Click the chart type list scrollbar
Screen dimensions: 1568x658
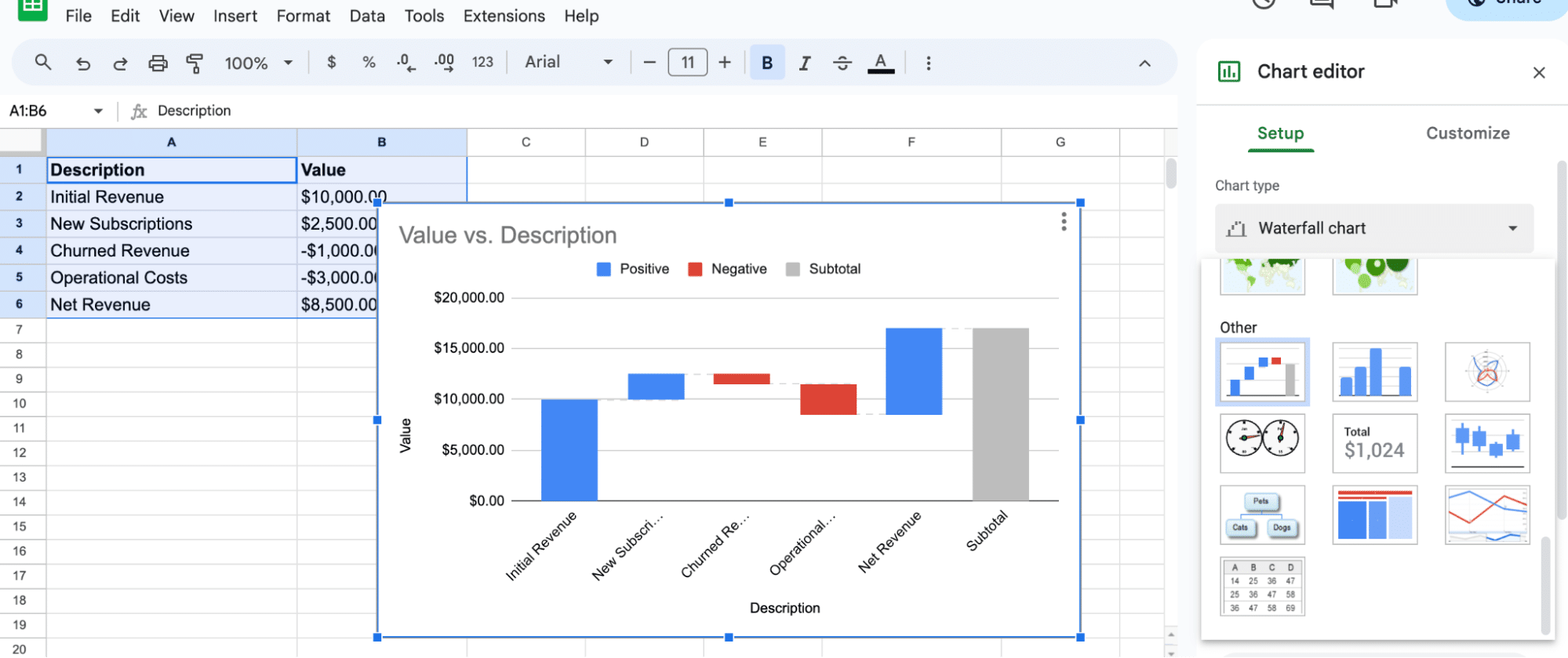coord(1545,584)
